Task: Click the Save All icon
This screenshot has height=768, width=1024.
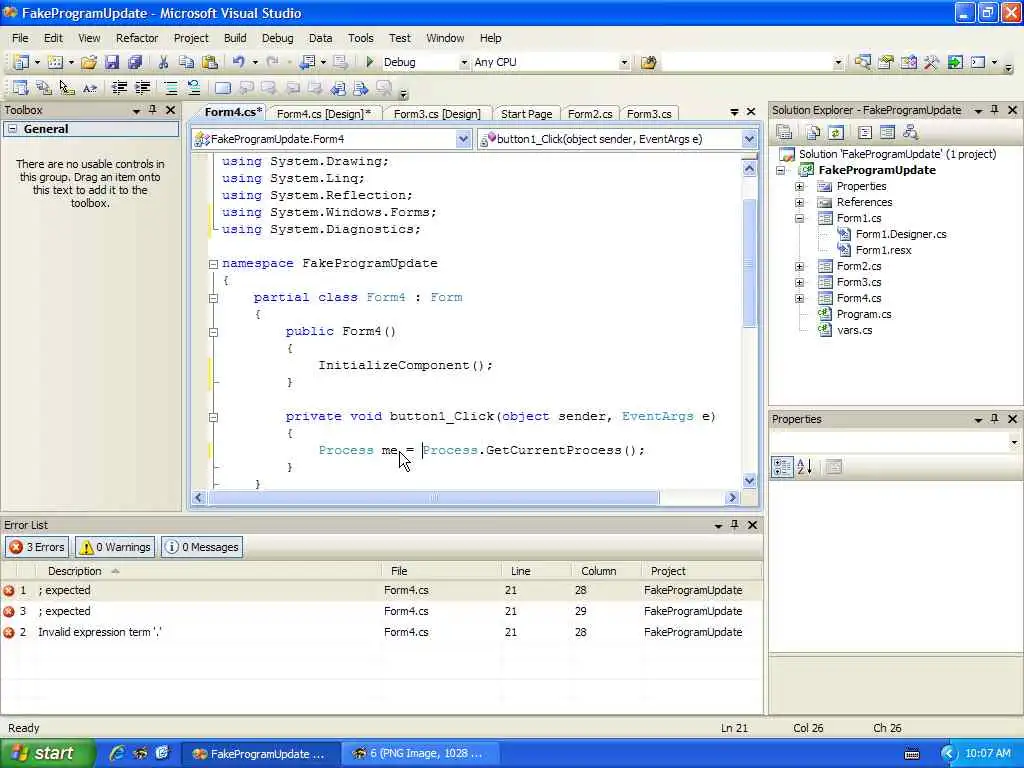Action: [x=135, y=62]
